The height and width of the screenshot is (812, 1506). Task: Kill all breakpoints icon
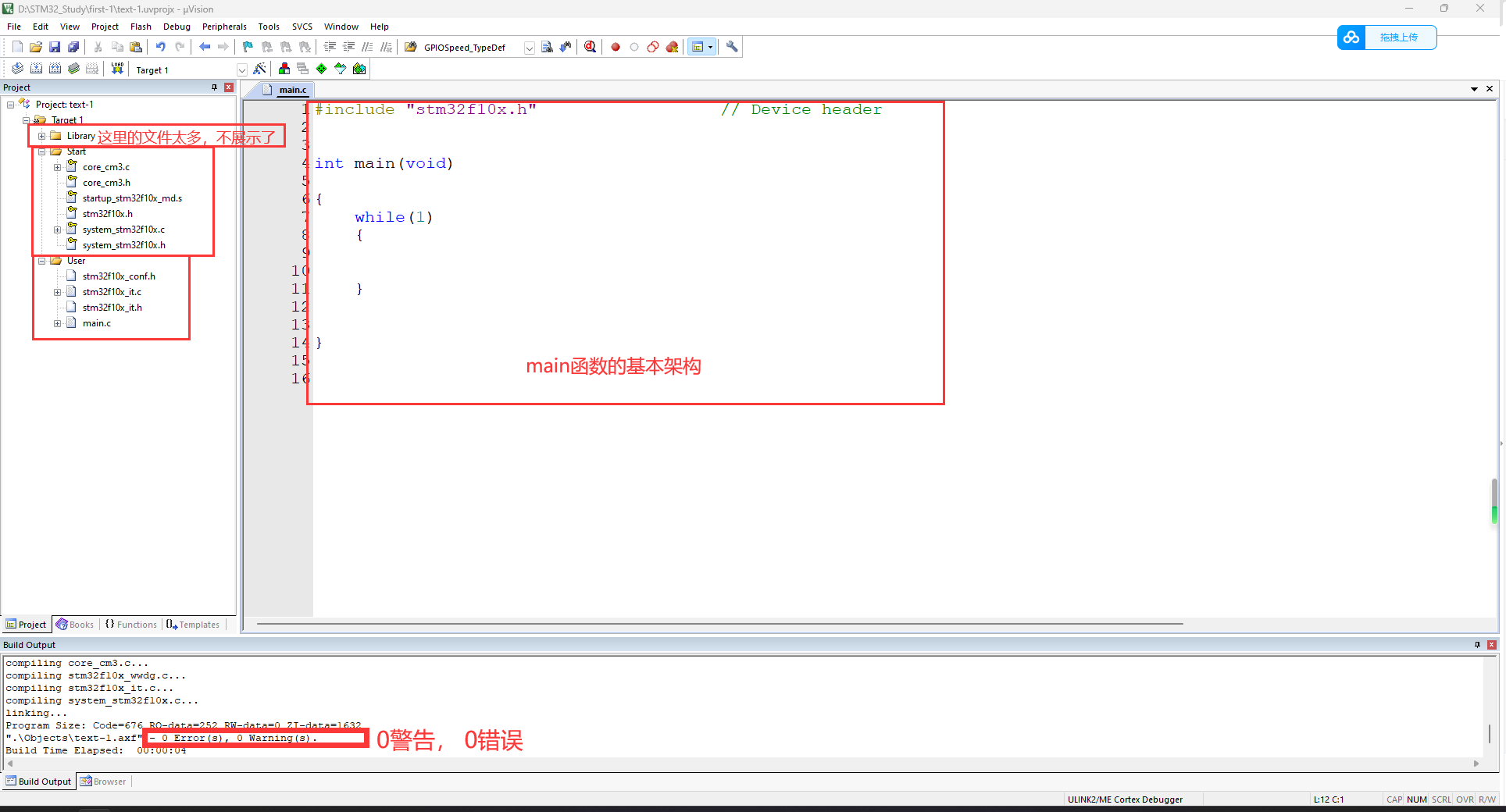[x=672, y=47]
